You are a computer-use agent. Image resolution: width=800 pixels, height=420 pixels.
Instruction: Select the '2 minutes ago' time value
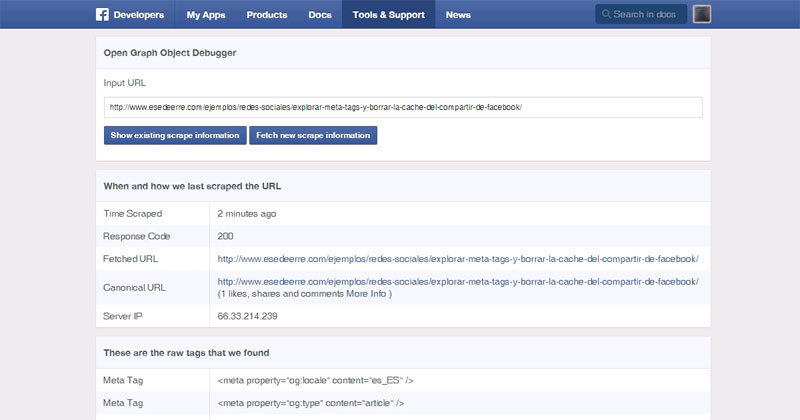pyautogui.click(x=246, y=214)
